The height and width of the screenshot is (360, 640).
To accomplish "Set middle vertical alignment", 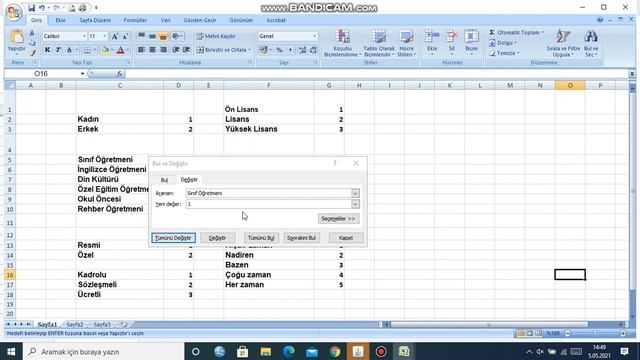I will click(x=152, y=36).
